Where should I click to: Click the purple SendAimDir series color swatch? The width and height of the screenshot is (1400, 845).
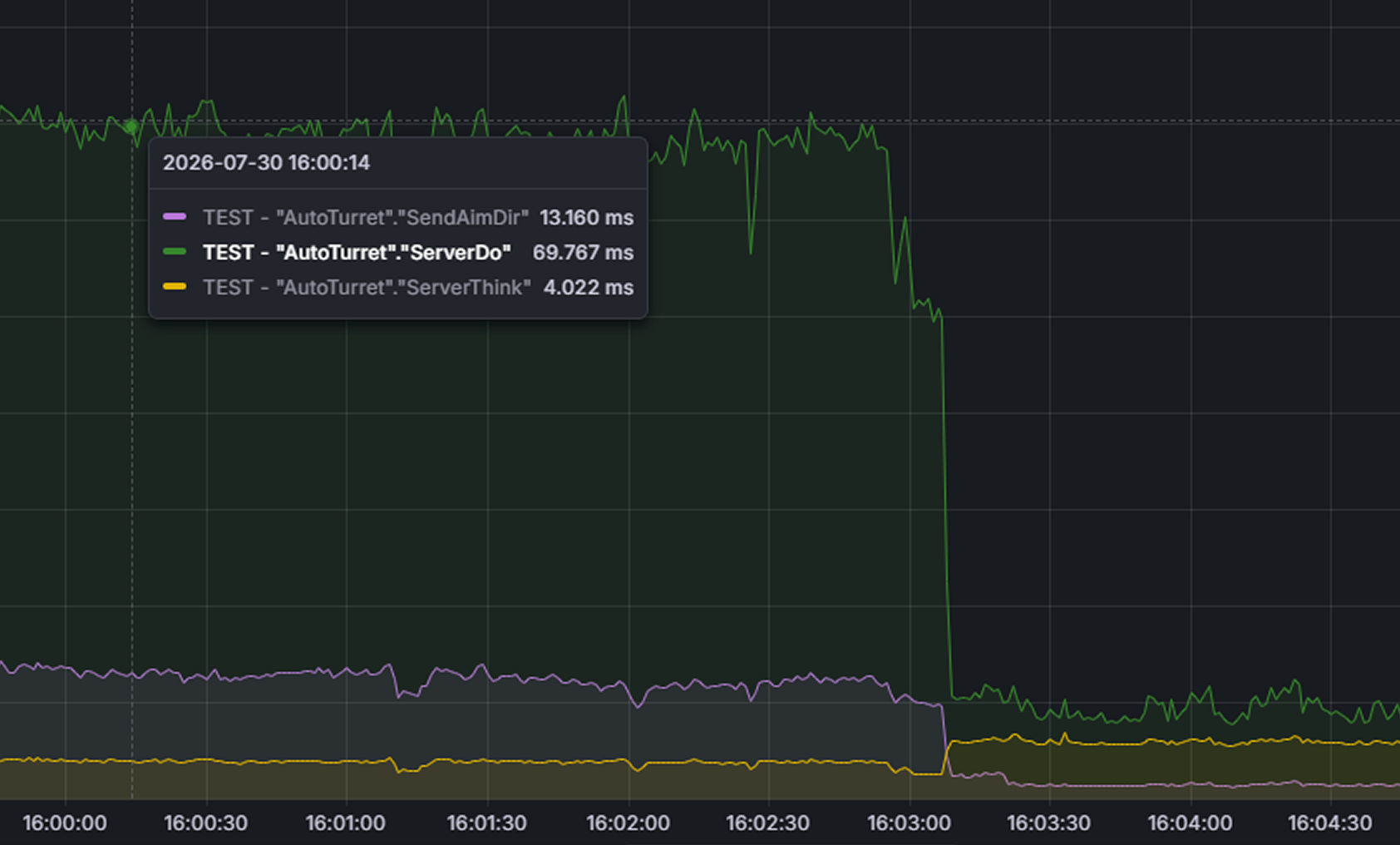click(175, 216)
